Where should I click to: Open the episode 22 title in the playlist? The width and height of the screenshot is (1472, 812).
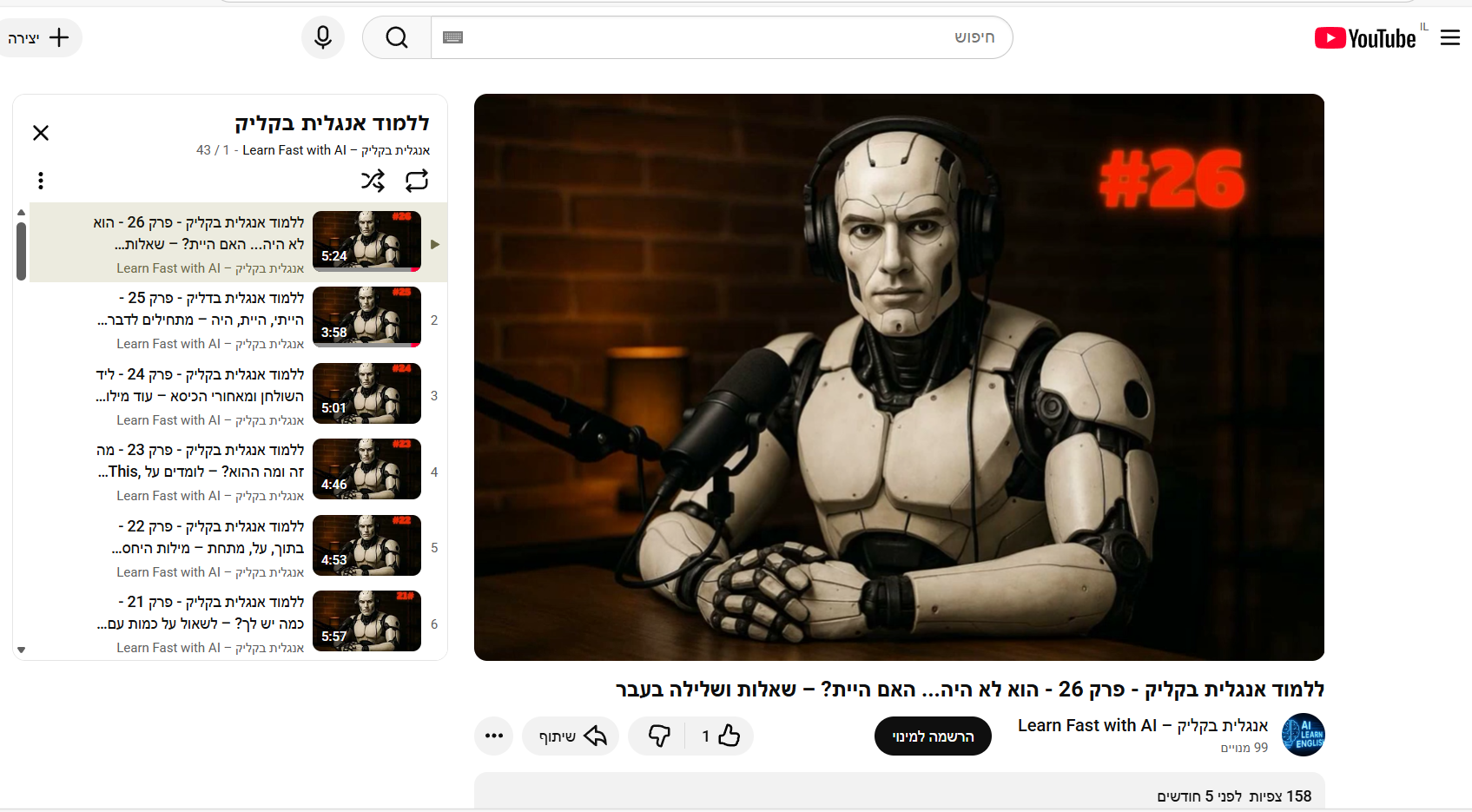click(208, 538)
